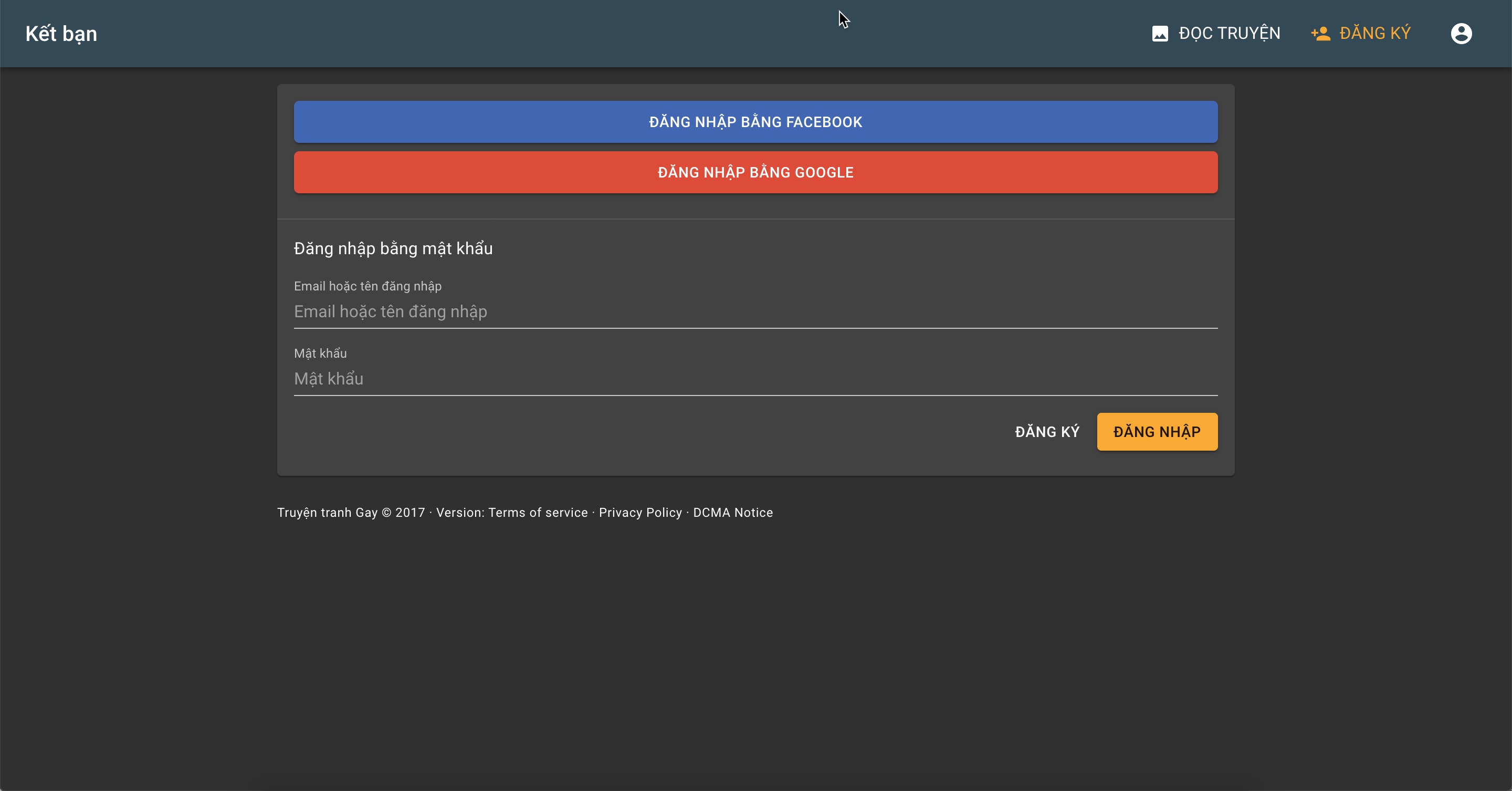
Task: Click the add-person icon beside ĐĂNG KÝ
Action: pyautogui.click(x=1321, y=34)
